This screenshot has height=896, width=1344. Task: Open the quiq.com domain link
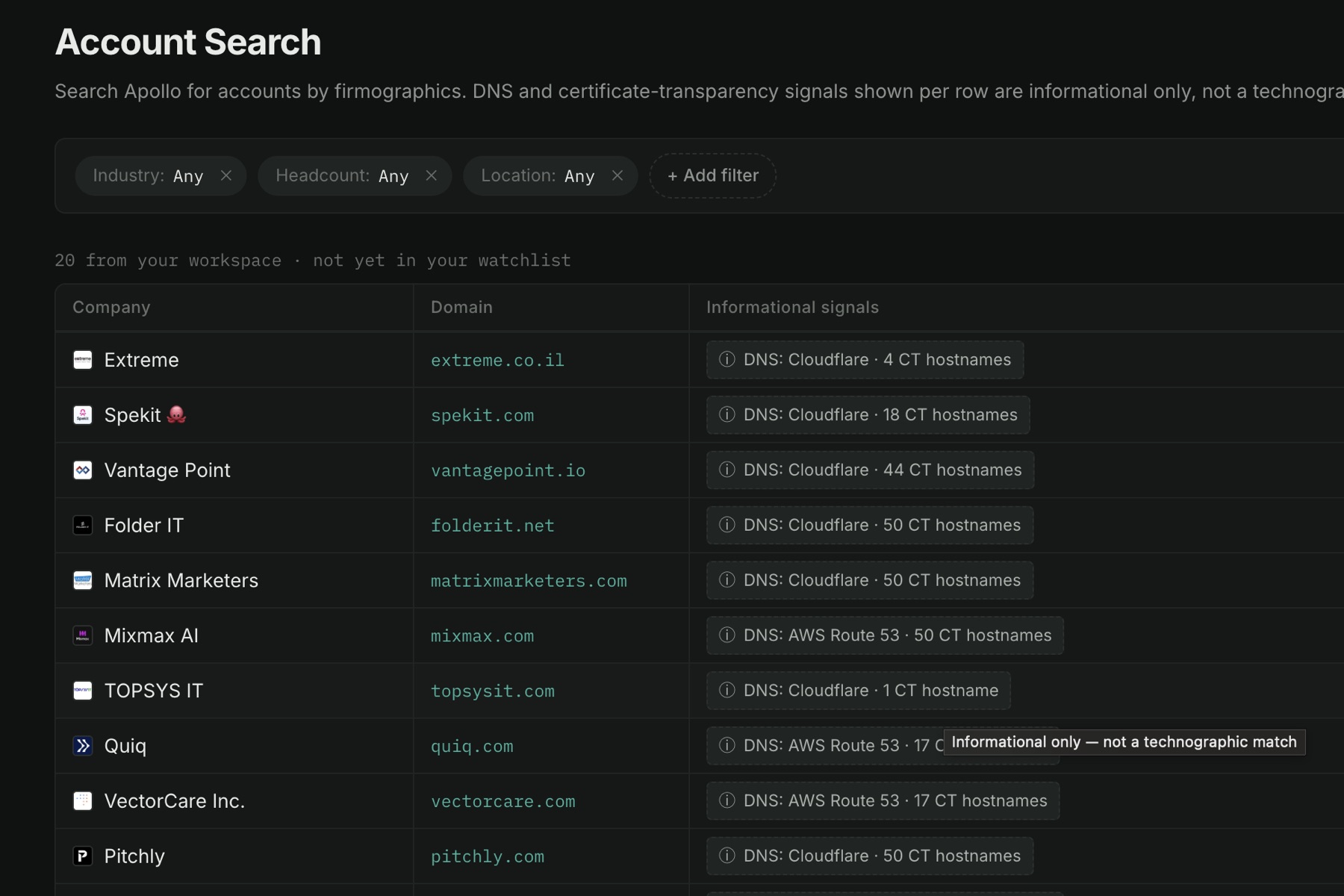click(x=472, y=747)
